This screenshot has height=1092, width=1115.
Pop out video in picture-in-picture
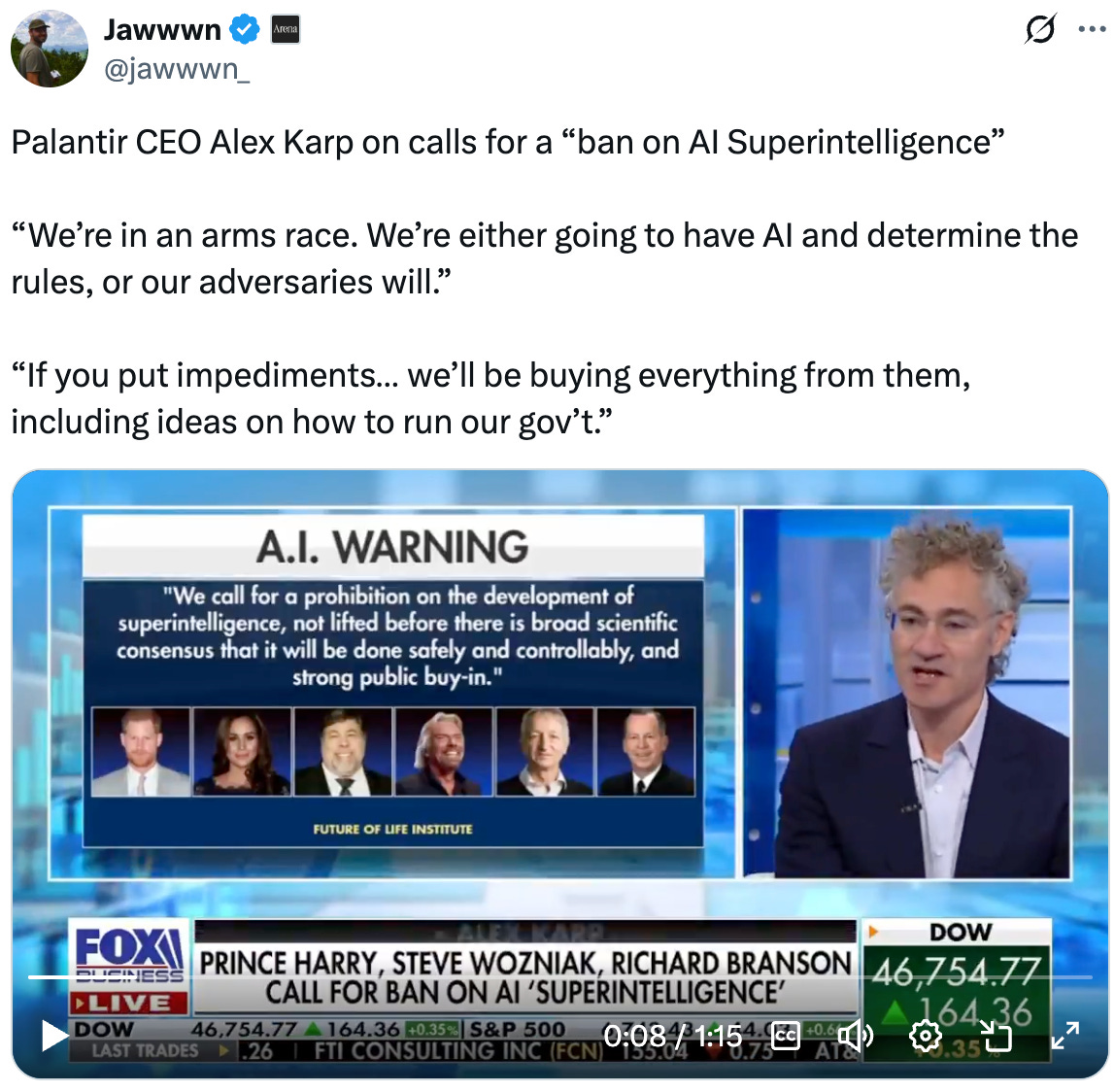coord(995,1035)
